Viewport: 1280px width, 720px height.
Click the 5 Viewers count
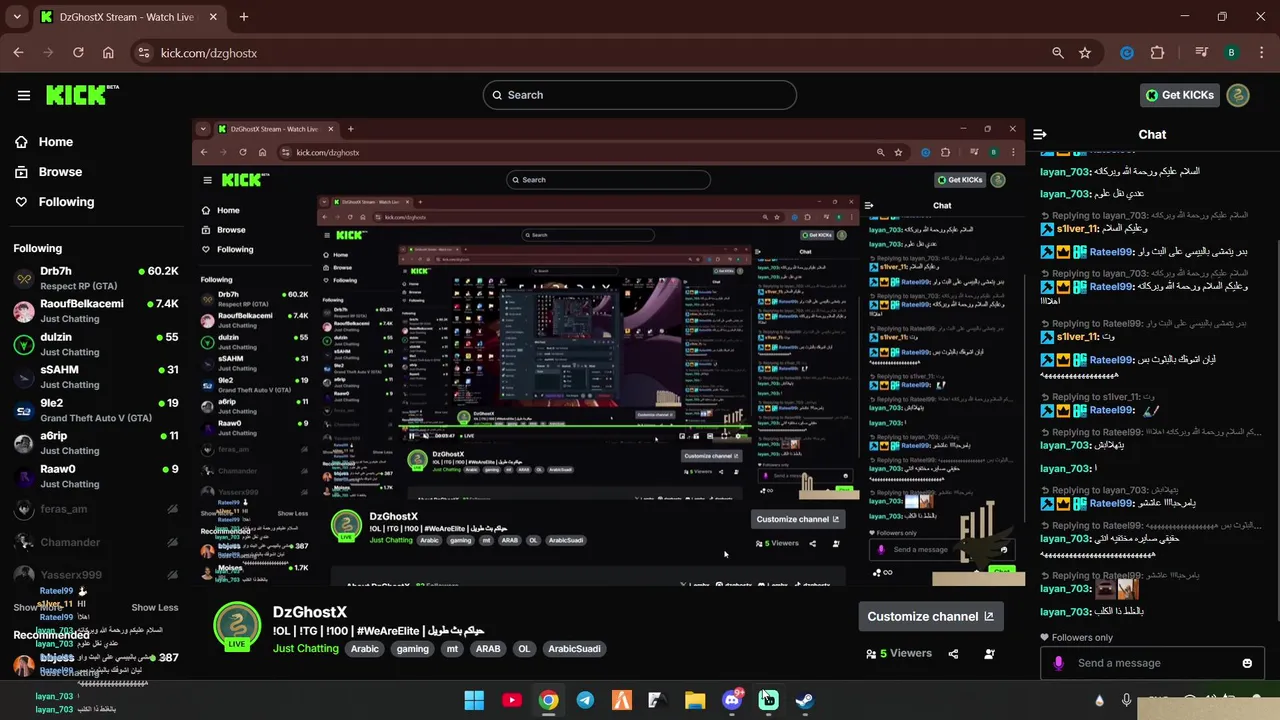tap(899, 654)
